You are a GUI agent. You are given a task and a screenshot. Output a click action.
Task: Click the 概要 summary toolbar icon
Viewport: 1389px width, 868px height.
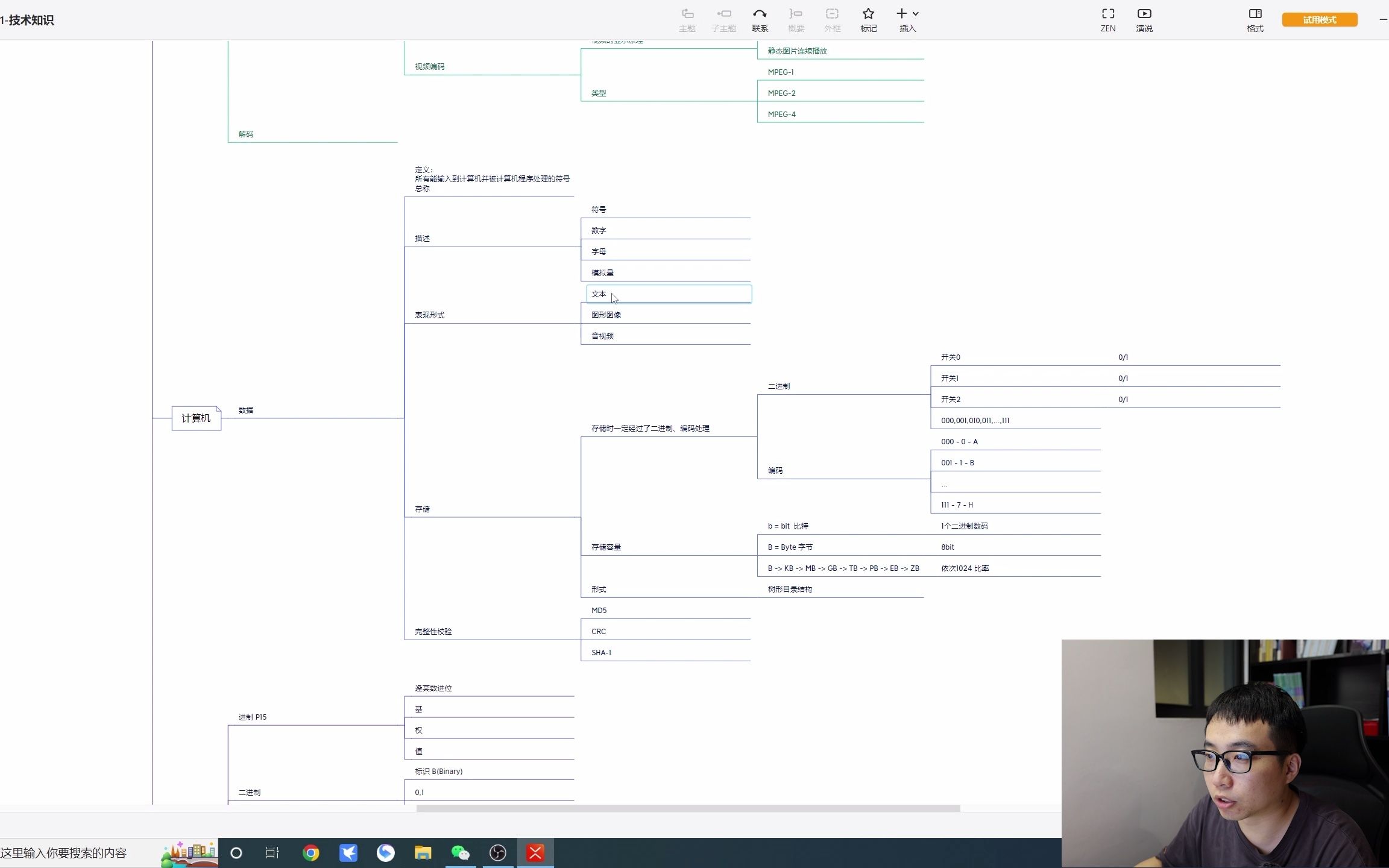click(796, 14)
